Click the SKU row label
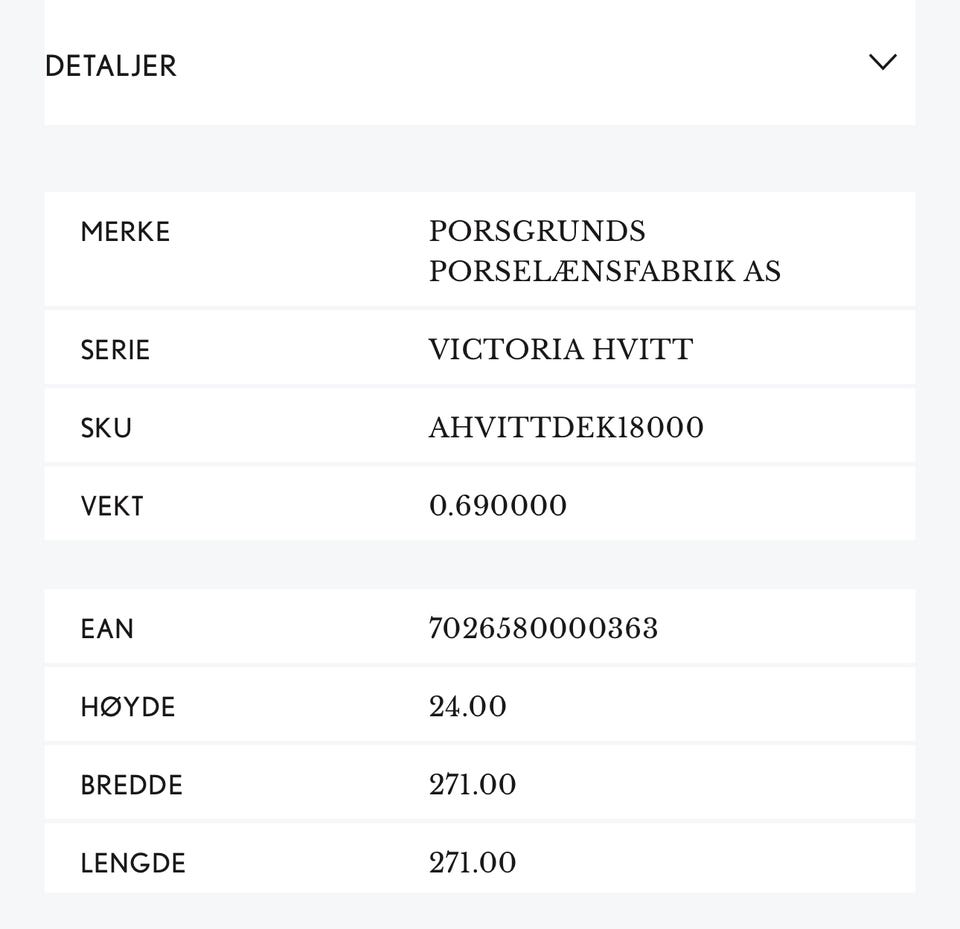This screenshot has height=929, width=960. click(x=106, y=428)
